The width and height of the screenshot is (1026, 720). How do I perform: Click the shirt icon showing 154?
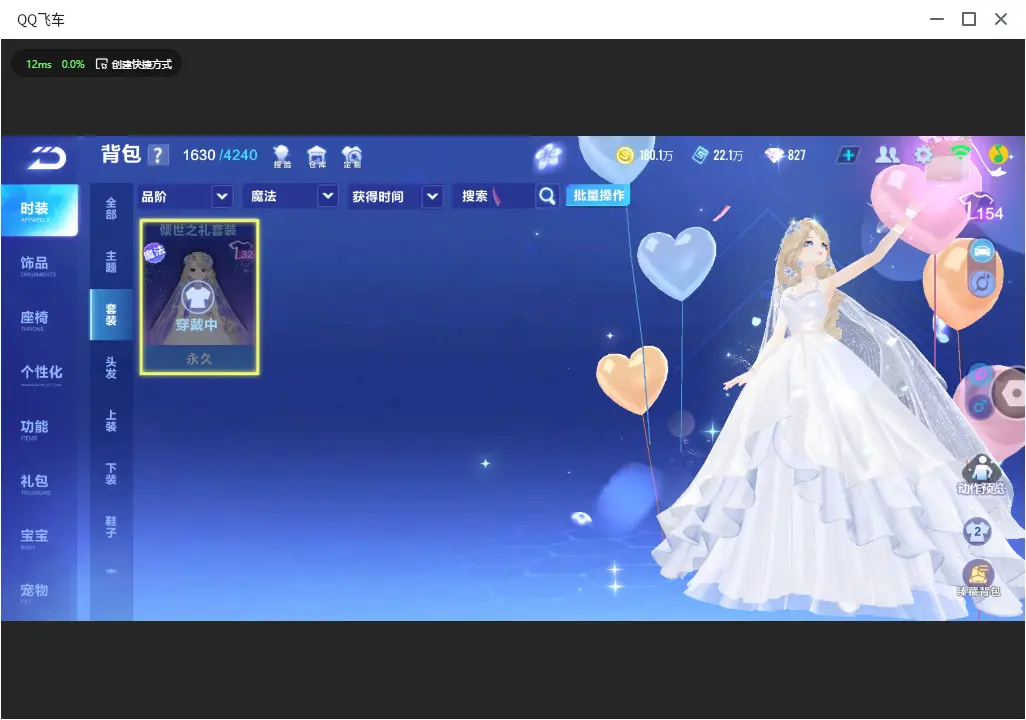coord(982,207)
